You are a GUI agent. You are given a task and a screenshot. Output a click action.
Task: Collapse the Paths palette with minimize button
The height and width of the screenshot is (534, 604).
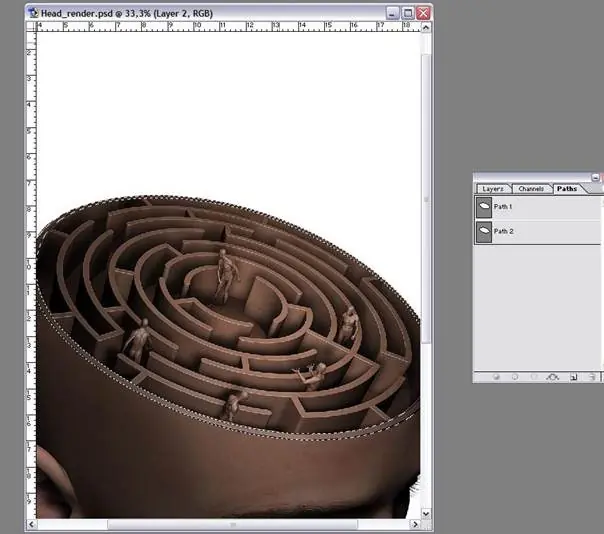point(596,177)
